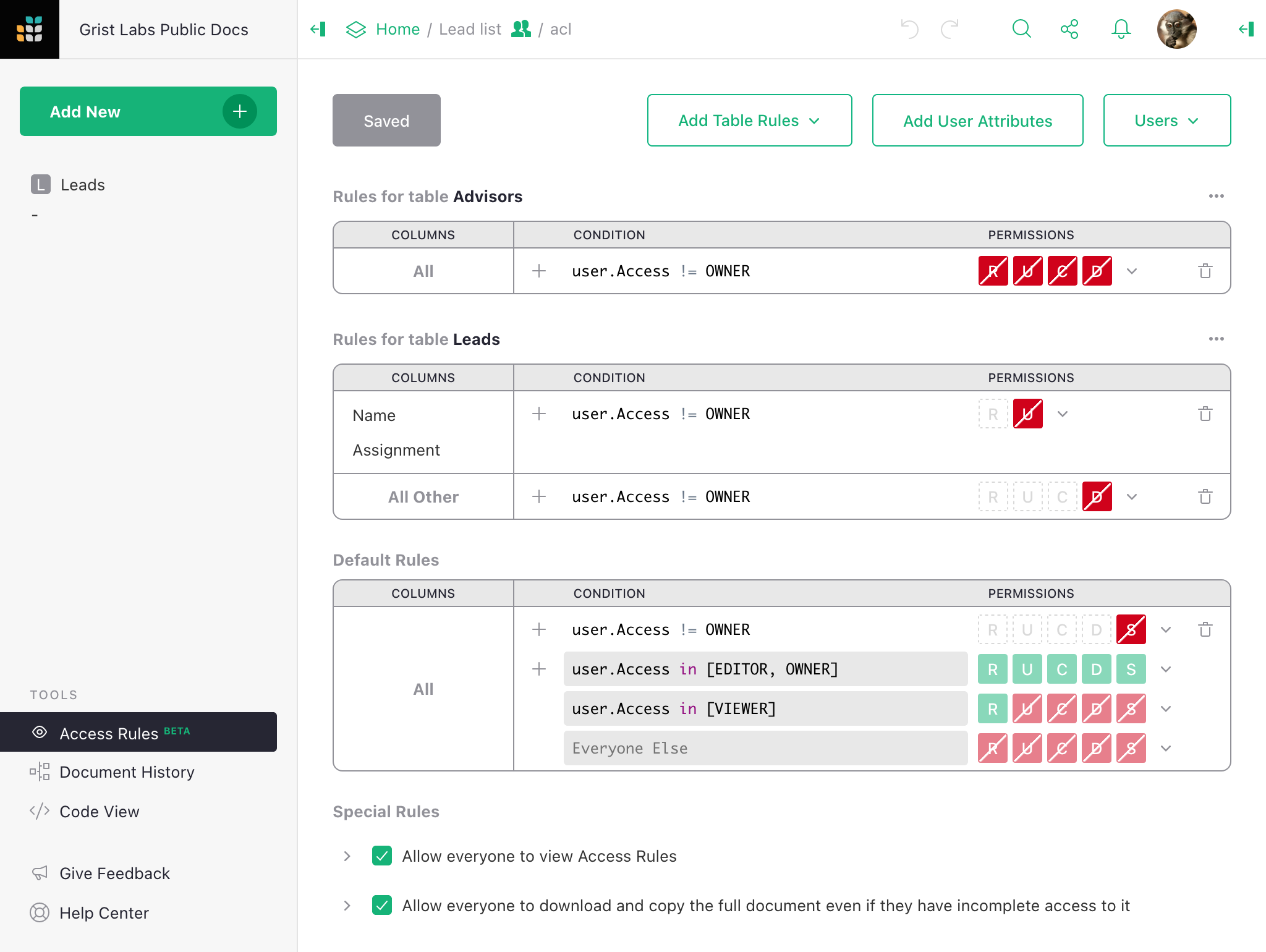Toggle the download and copy full document checkbox

(x=382, y=905)
